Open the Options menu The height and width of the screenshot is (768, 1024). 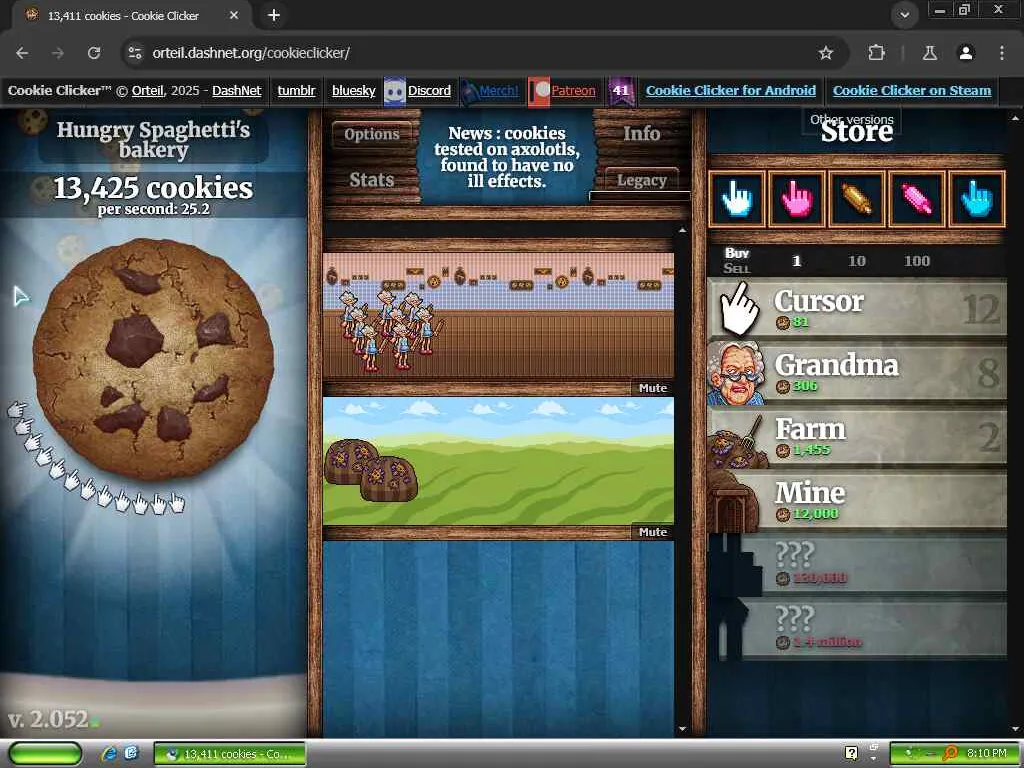click(372, 134)
